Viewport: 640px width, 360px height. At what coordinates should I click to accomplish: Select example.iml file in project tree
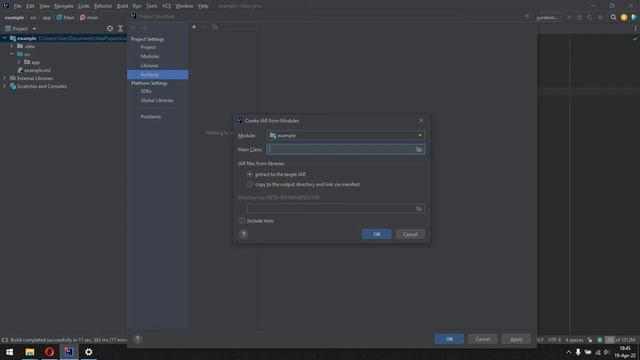[x=37, y=70]
